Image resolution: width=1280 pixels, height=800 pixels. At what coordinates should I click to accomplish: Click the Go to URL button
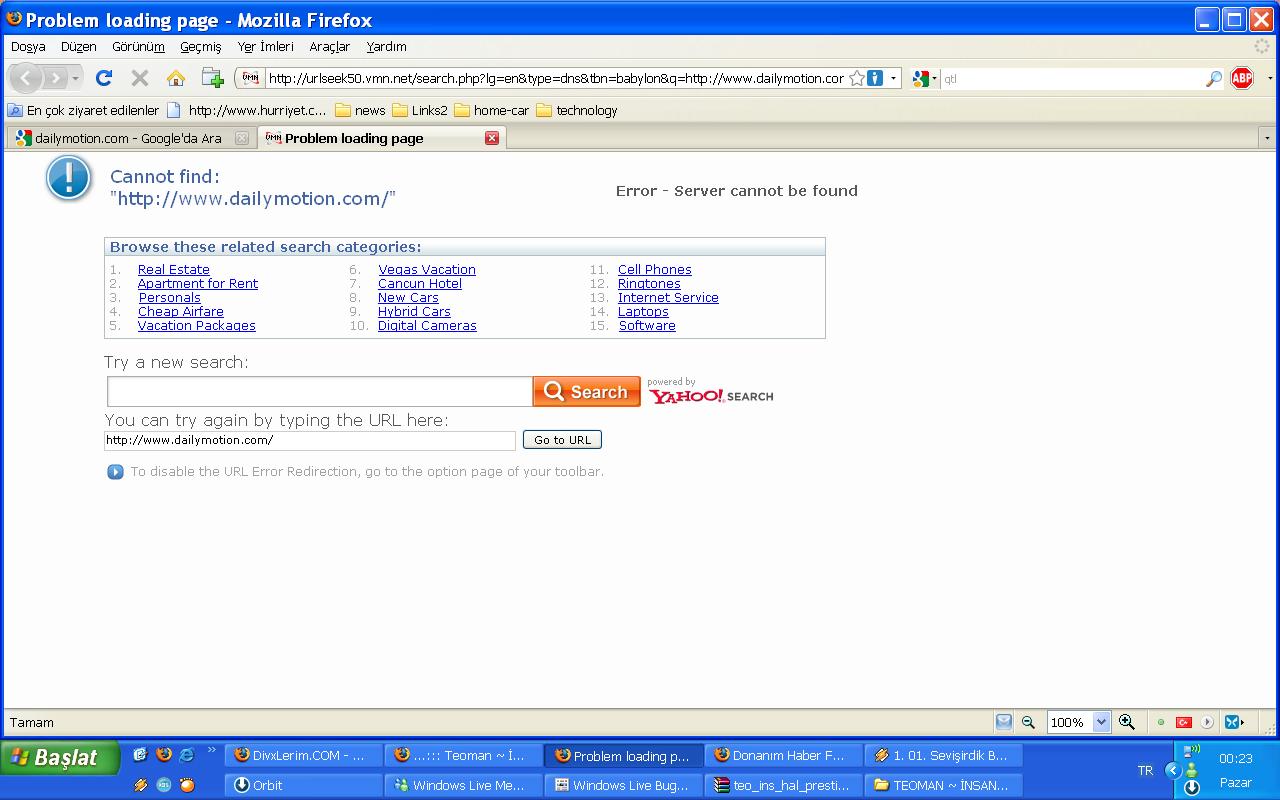(562, 440)
